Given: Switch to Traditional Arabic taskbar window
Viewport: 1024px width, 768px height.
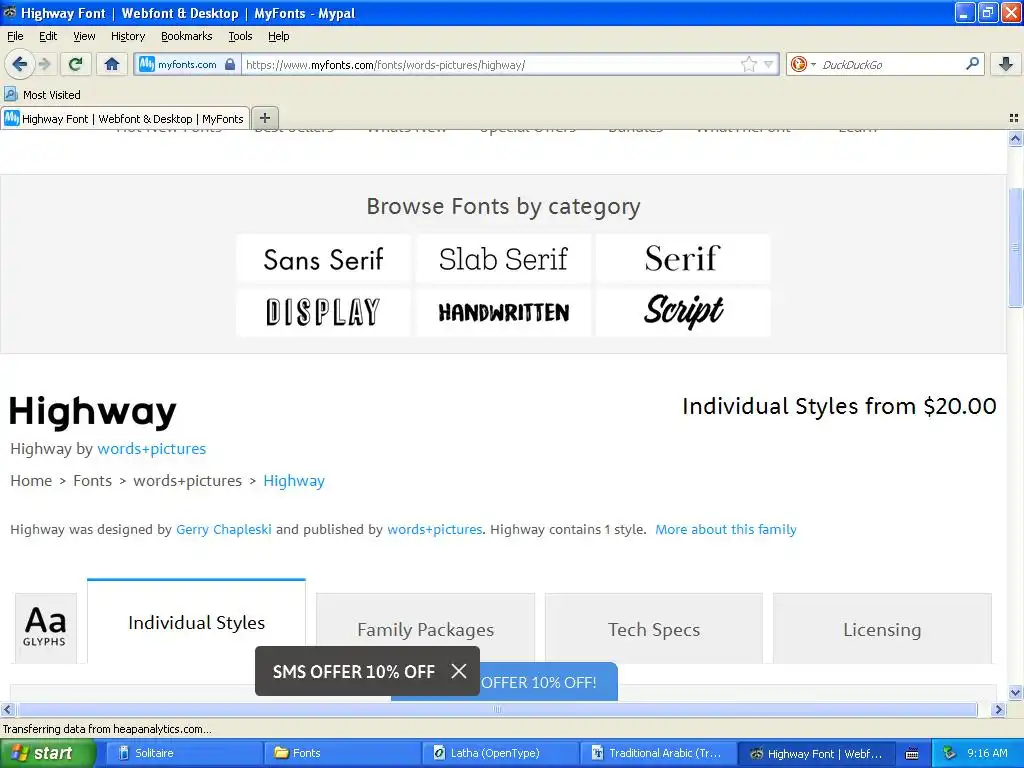Looking at the screenshot, I should point(660,753).
